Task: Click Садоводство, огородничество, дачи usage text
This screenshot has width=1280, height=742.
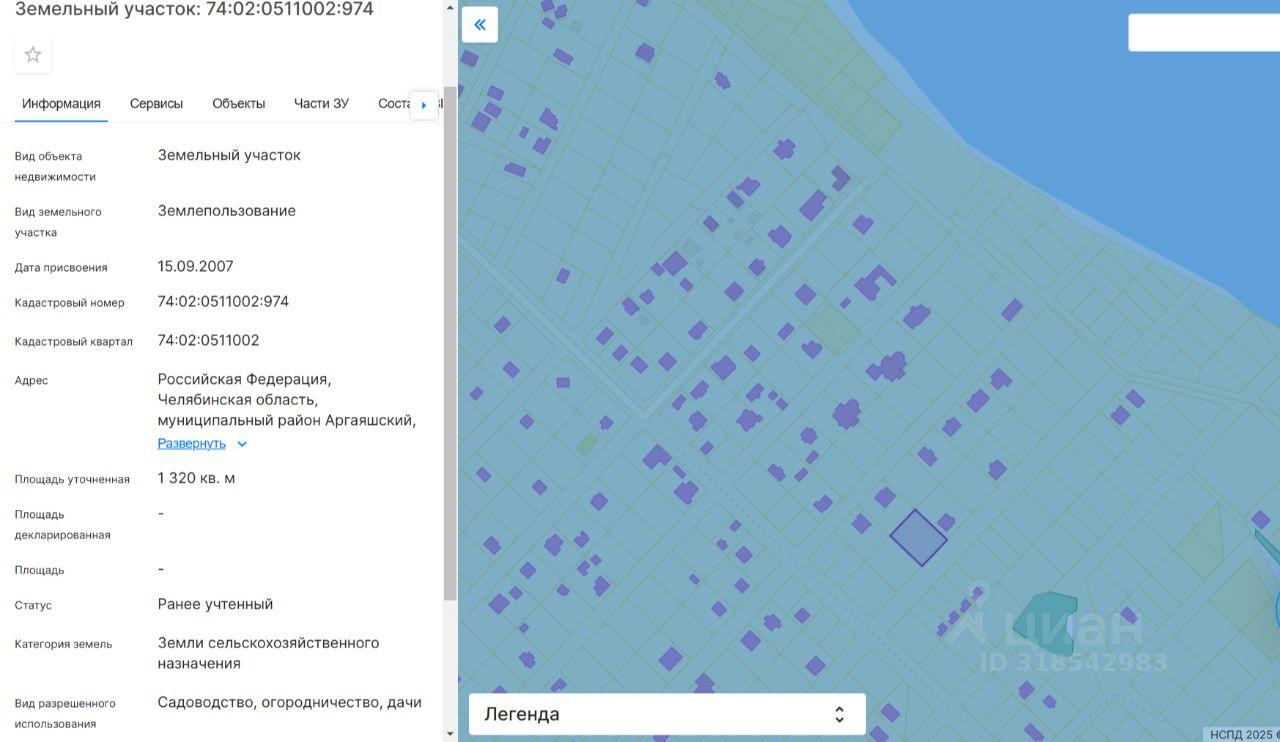Action: 290,702
